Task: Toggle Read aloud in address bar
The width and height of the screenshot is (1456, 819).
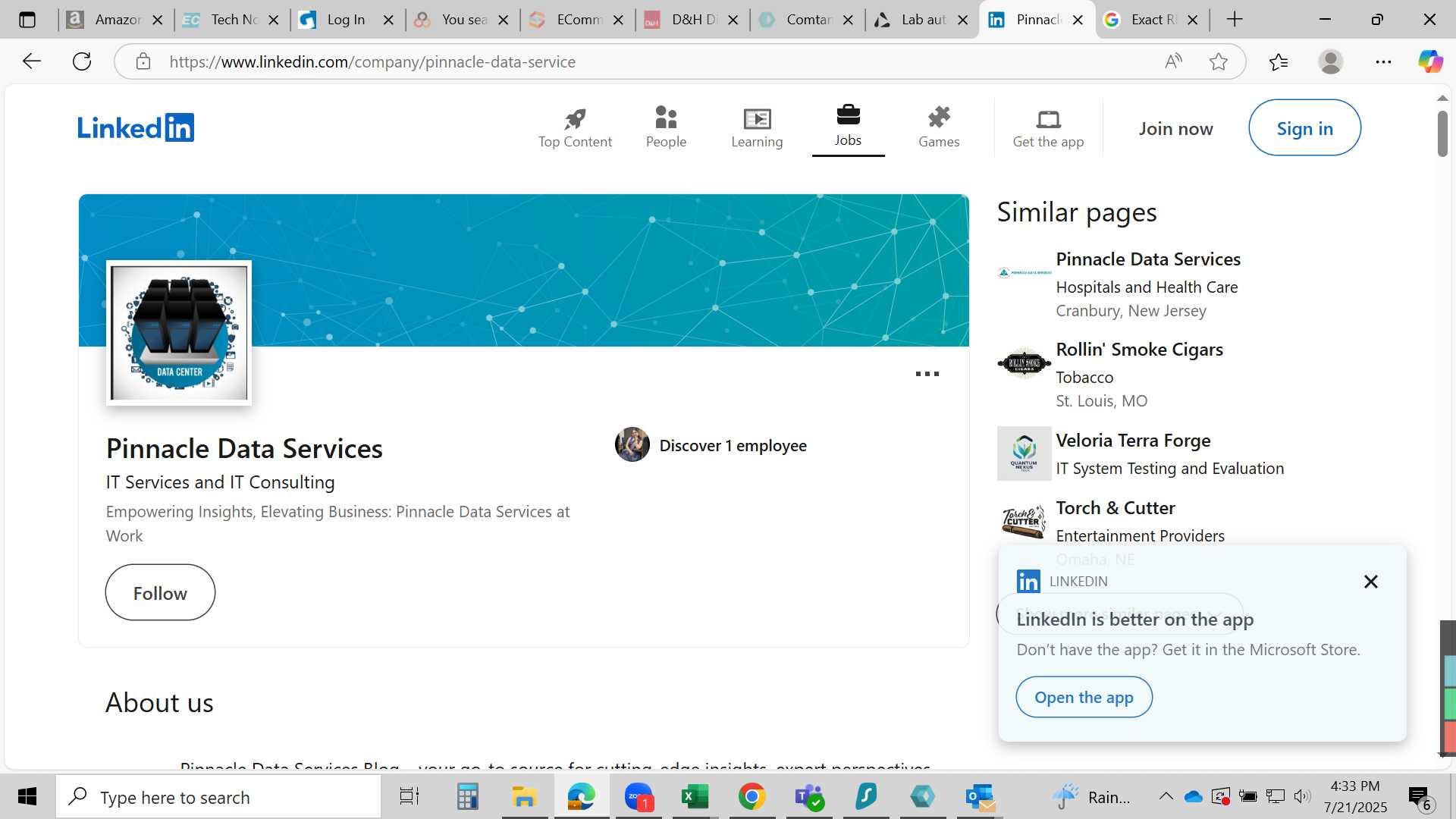Action: [1173, 61]
